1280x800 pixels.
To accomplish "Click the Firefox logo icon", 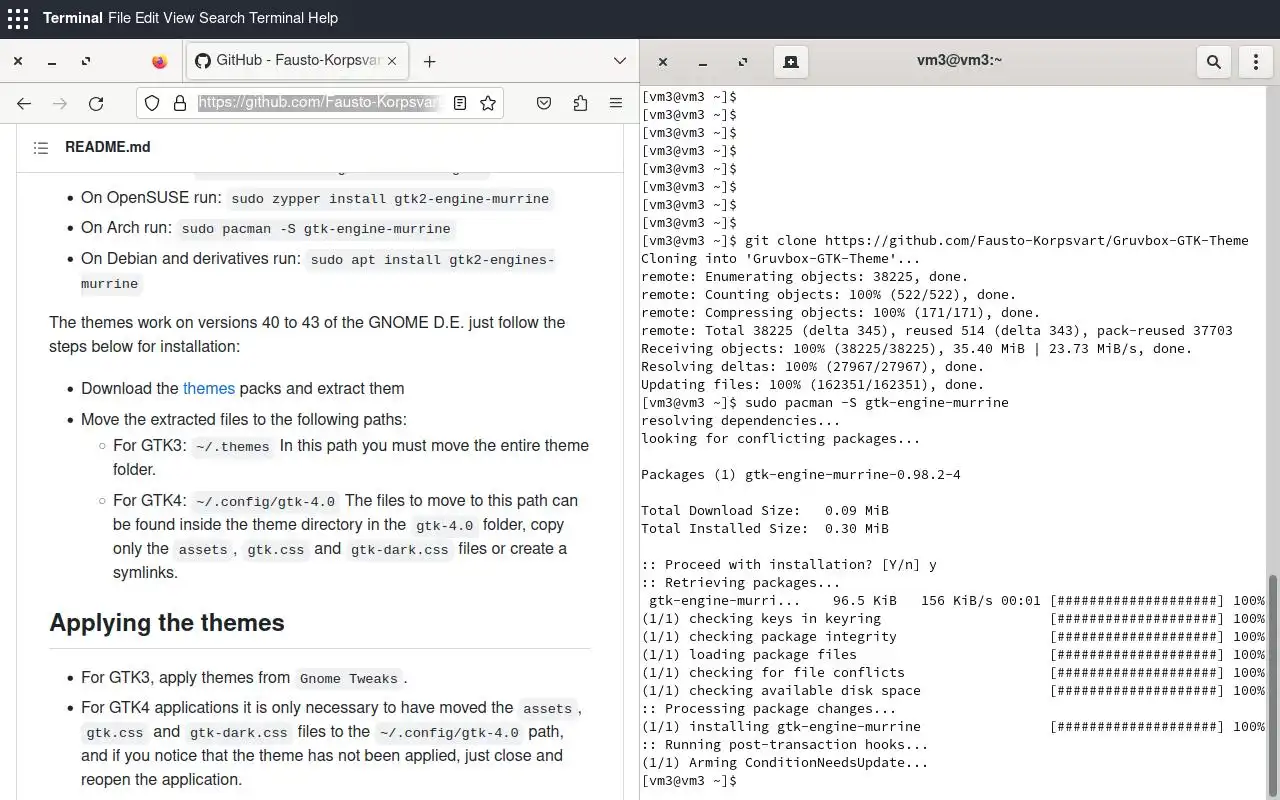I will 159,61.
